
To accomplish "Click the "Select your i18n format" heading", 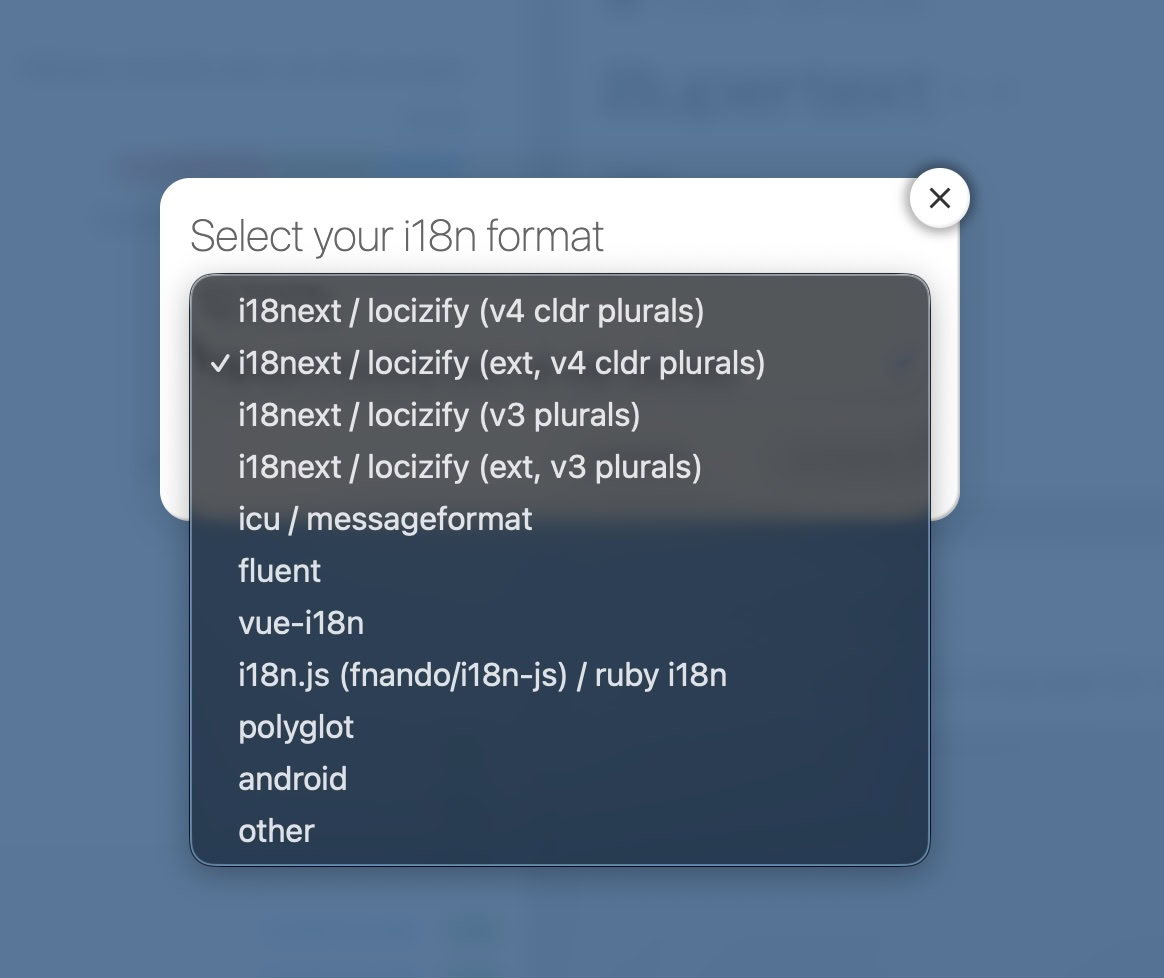I will point(397,236).
